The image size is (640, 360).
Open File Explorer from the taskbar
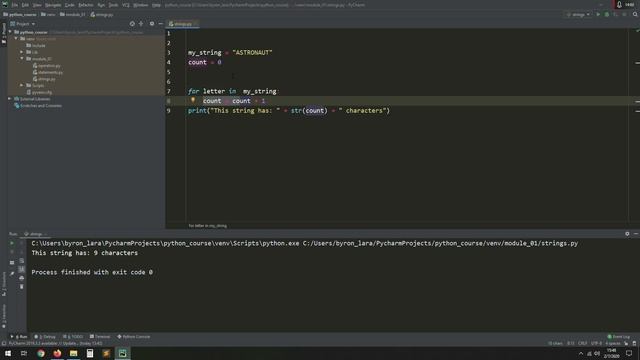[73, 353]
